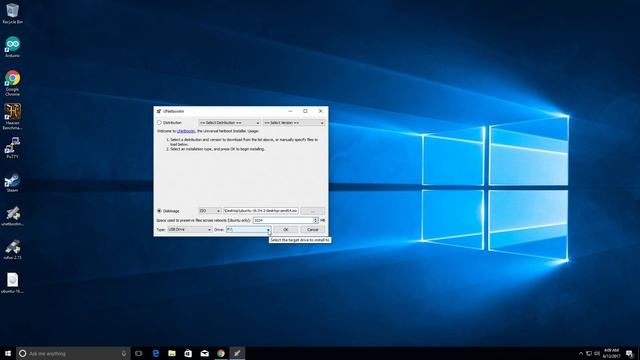Image resolution: width=640 pixels, height=360 pixels.
Task: Click the disk image file path field
Action: [261, 211]
